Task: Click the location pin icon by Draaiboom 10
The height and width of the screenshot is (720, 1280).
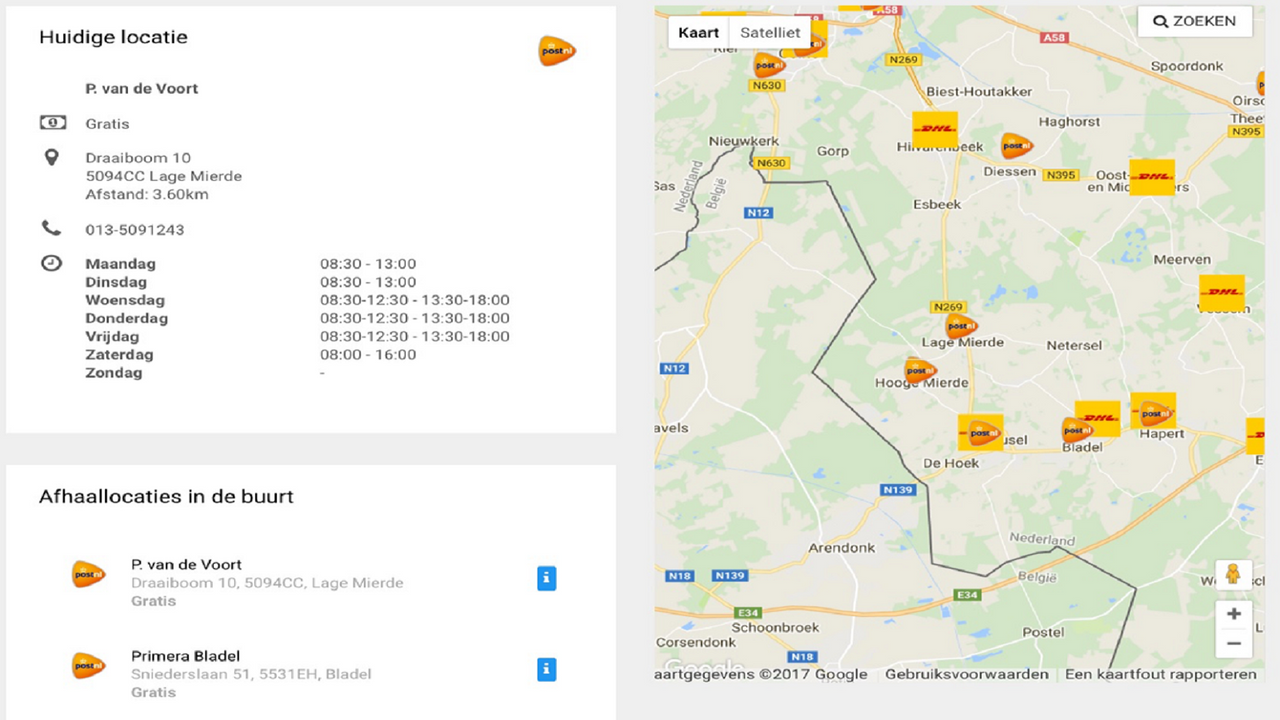Action: tap(52, 158)
